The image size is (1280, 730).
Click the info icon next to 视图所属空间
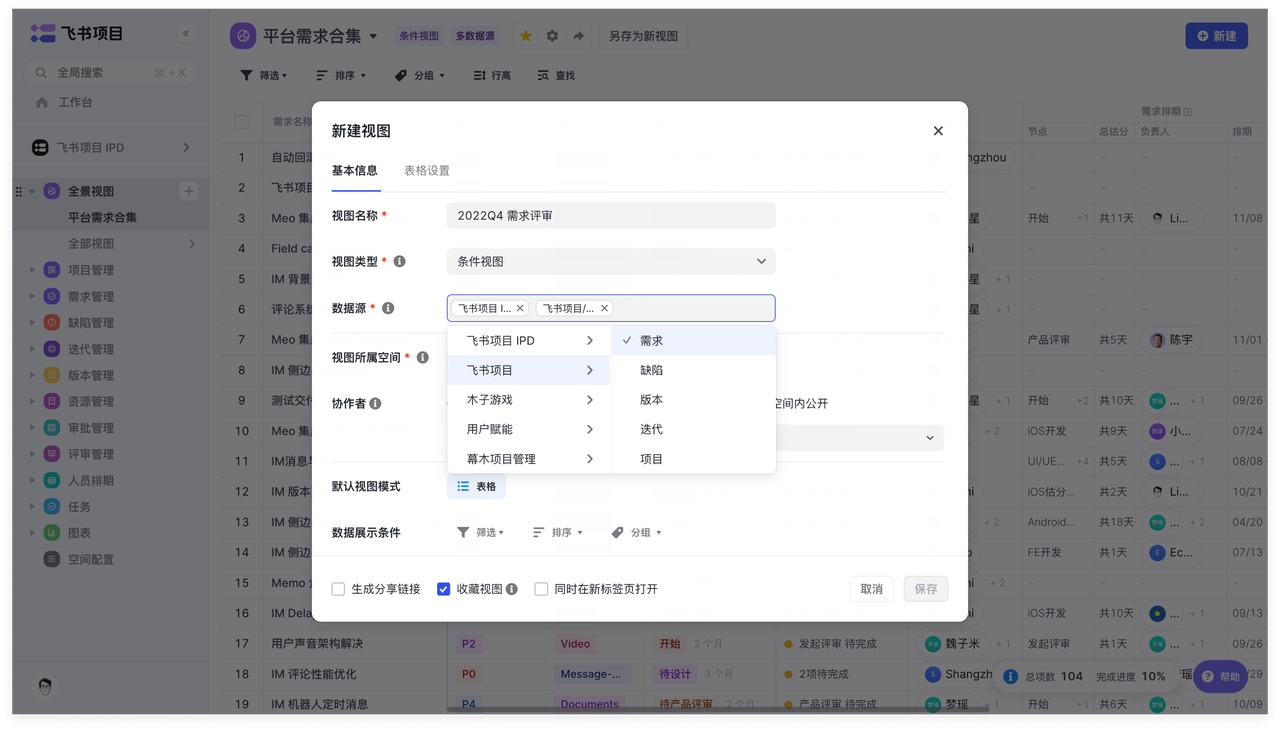click(x=423, y=357)
